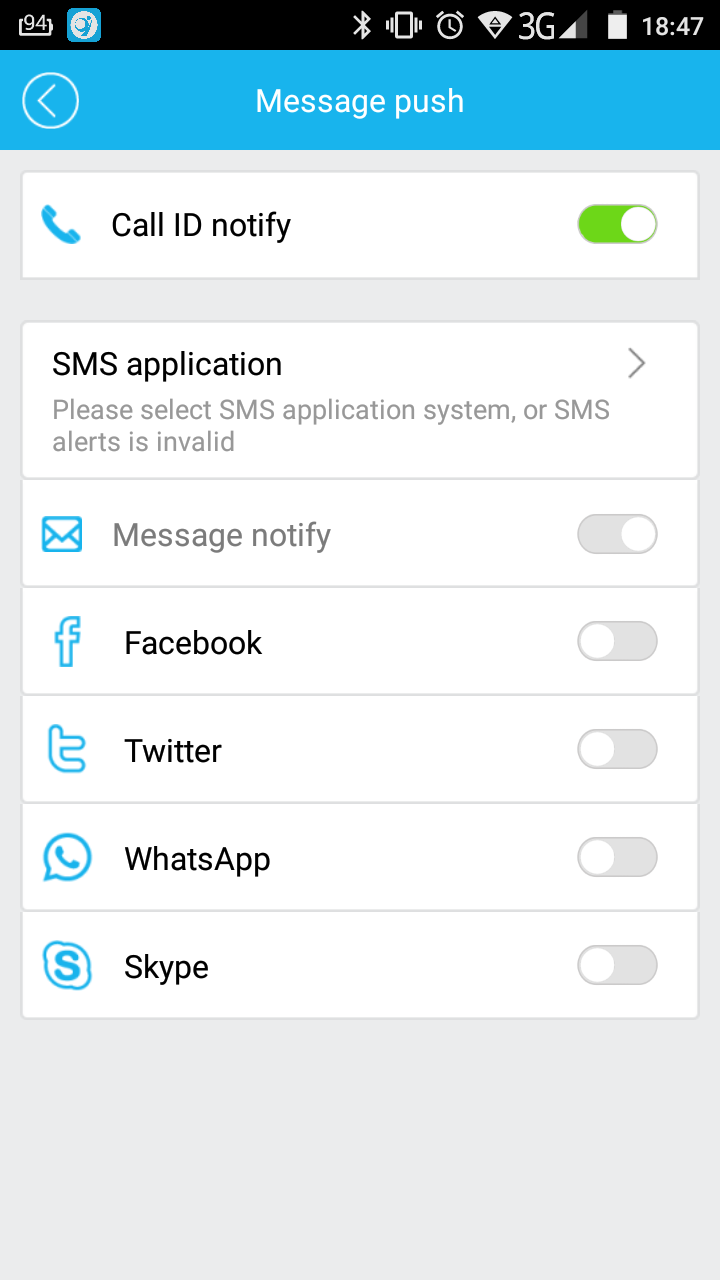720x1280 pixels.
Task: Select the Skype text label
Action: point(166,967)
